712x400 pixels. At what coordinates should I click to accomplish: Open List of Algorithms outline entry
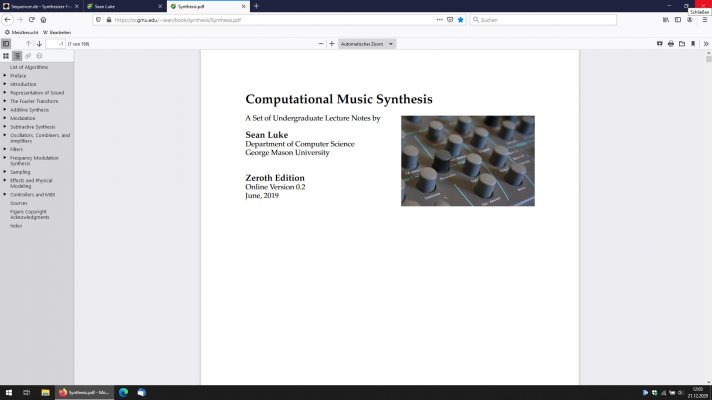tap(29, 67)
